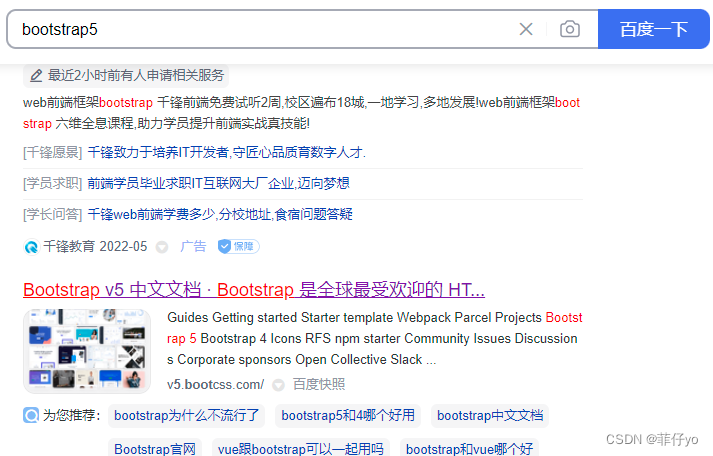Select suggestion bootstrap5和4哪个好用
713x456 pixels.
[x=348, y=416]
